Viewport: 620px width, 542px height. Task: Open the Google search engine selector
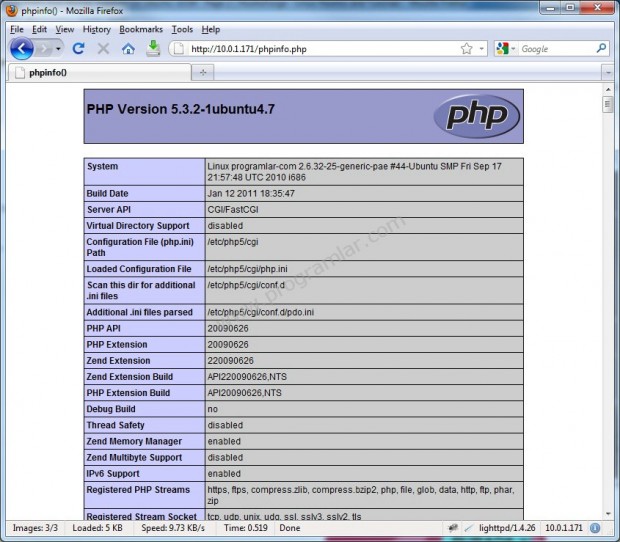click(x=506, y=48)
